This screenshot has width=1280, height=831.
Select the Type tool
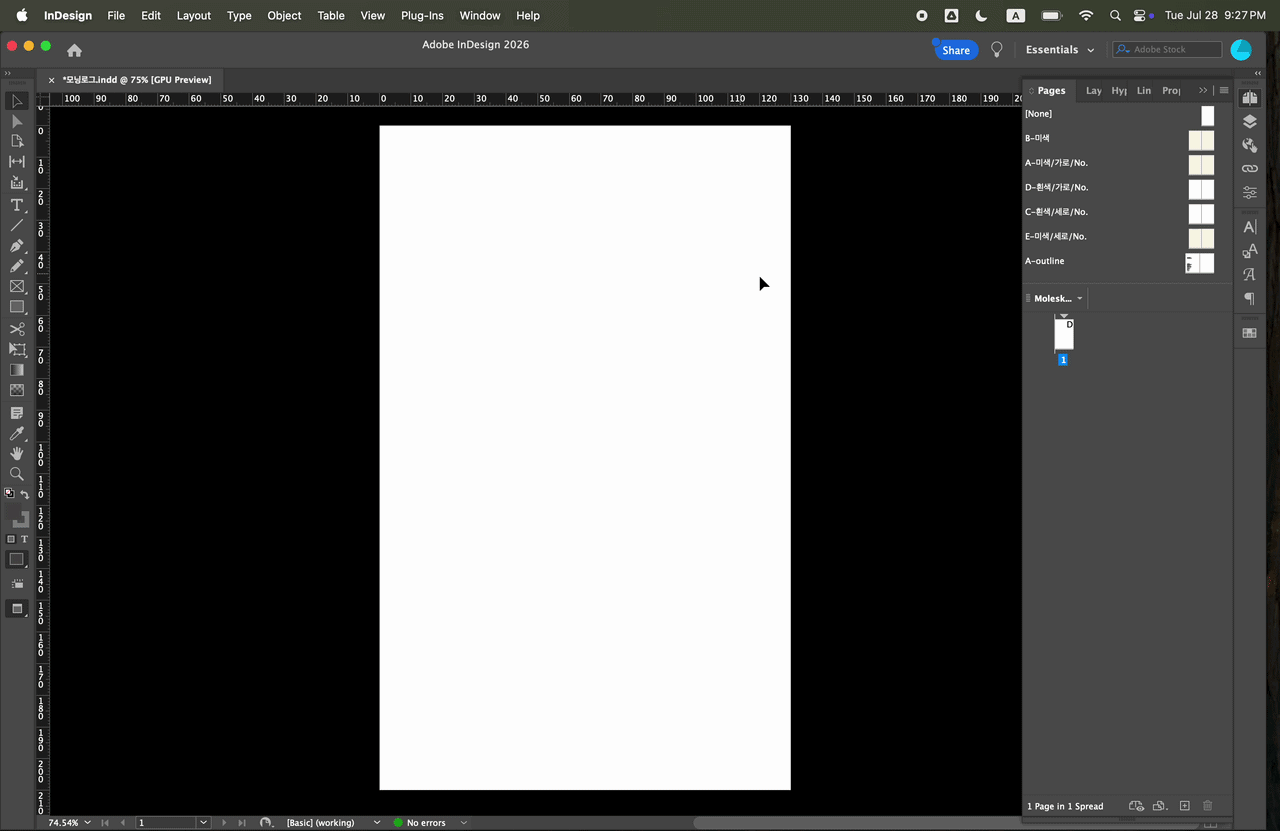point(17,205)
